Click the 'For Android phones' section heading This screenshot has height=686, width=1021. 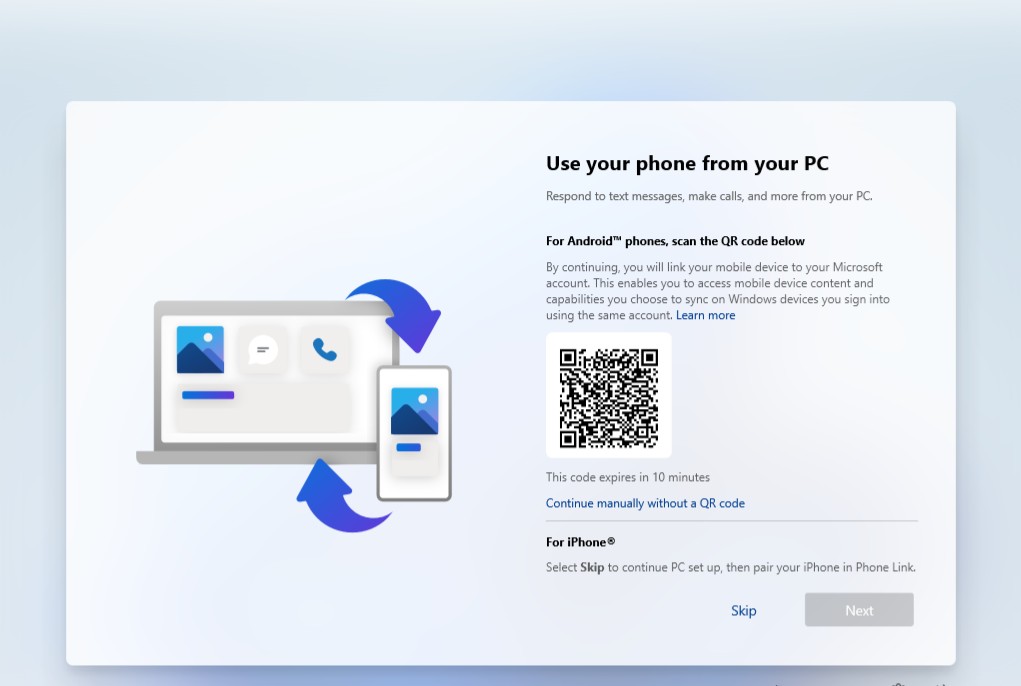point(675,241)
